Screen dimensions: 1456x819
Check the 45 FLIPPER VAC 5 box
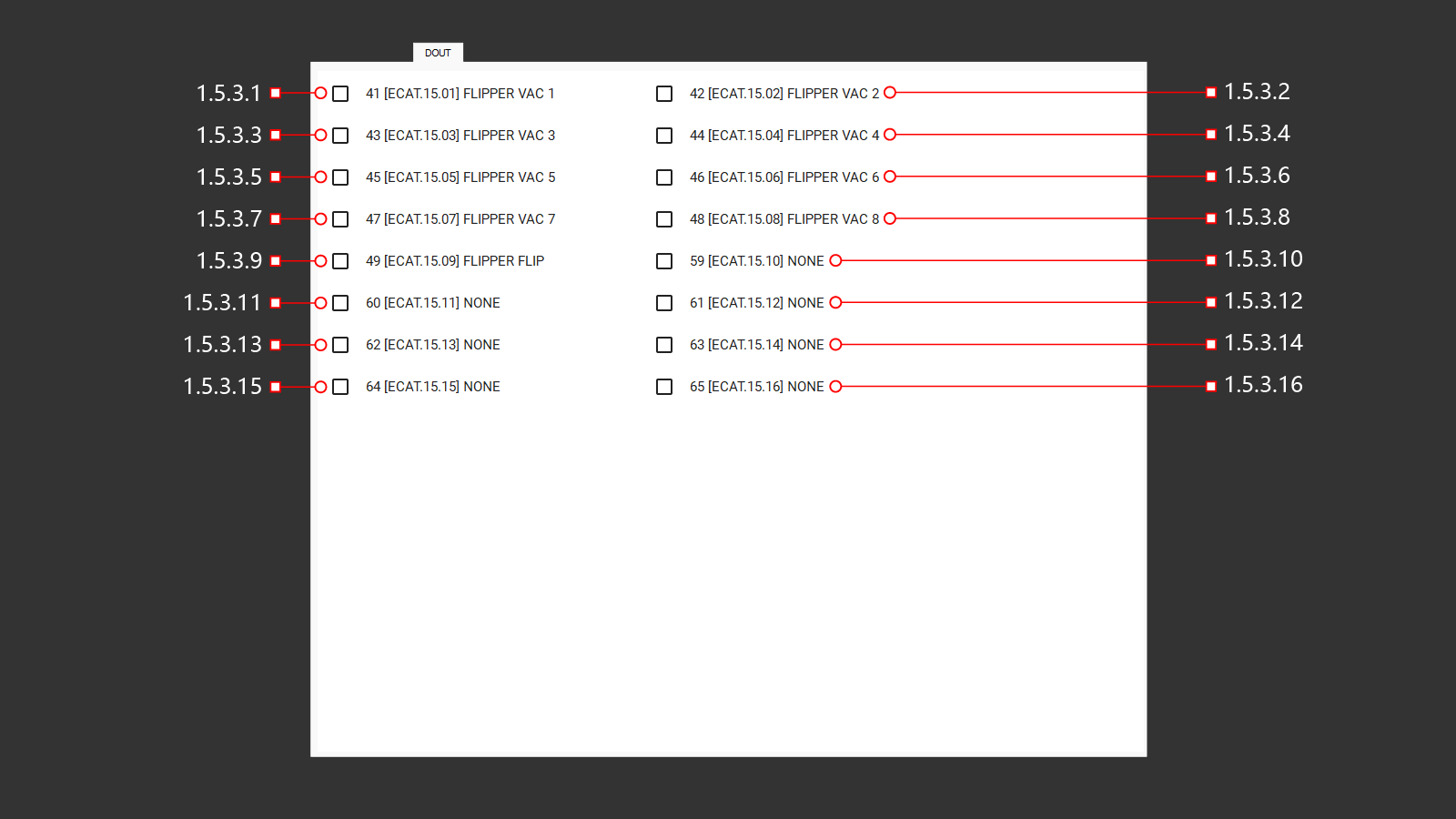(340, 177)
